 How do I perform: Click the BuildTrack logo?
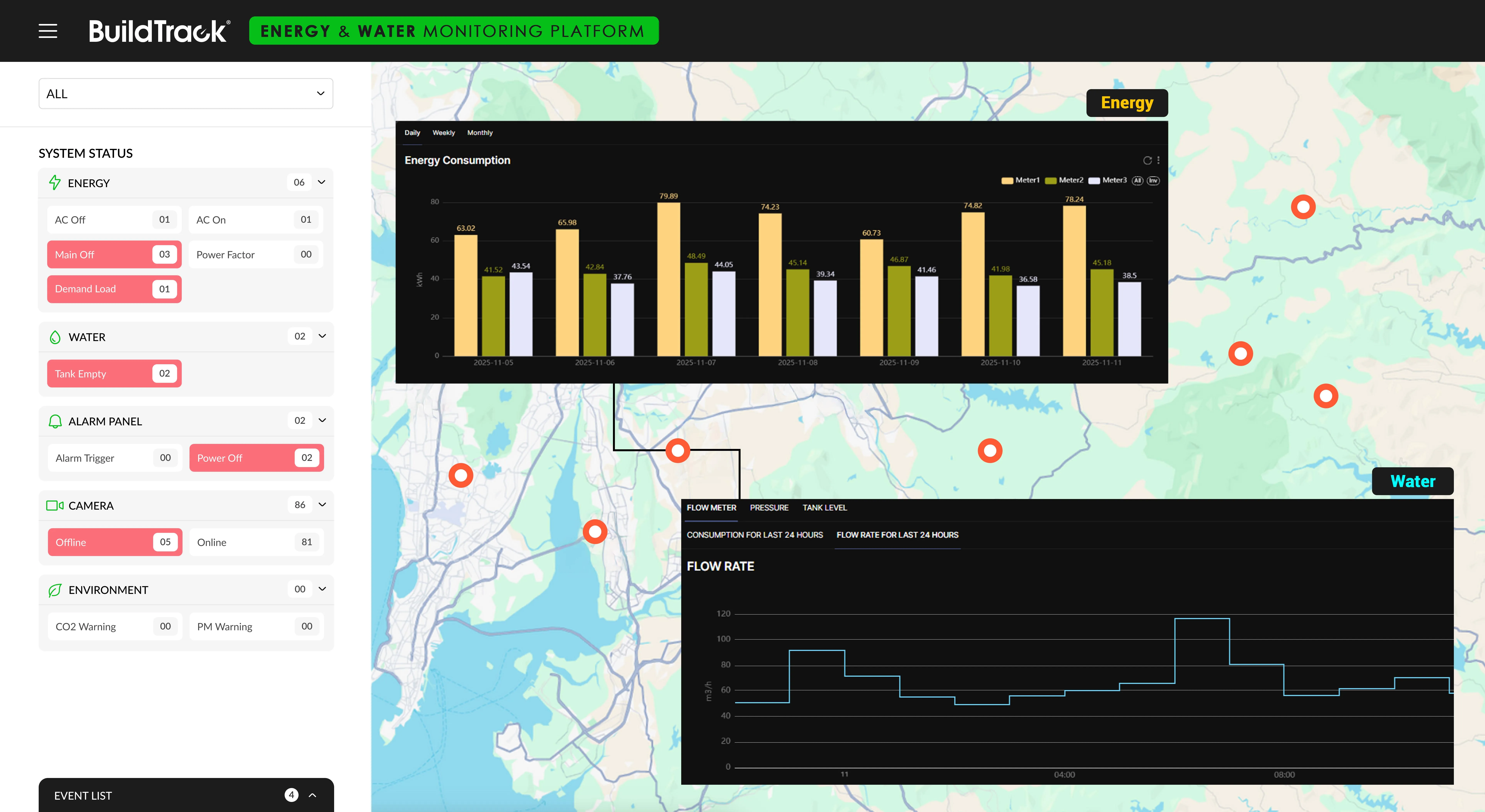click(160, 31)
